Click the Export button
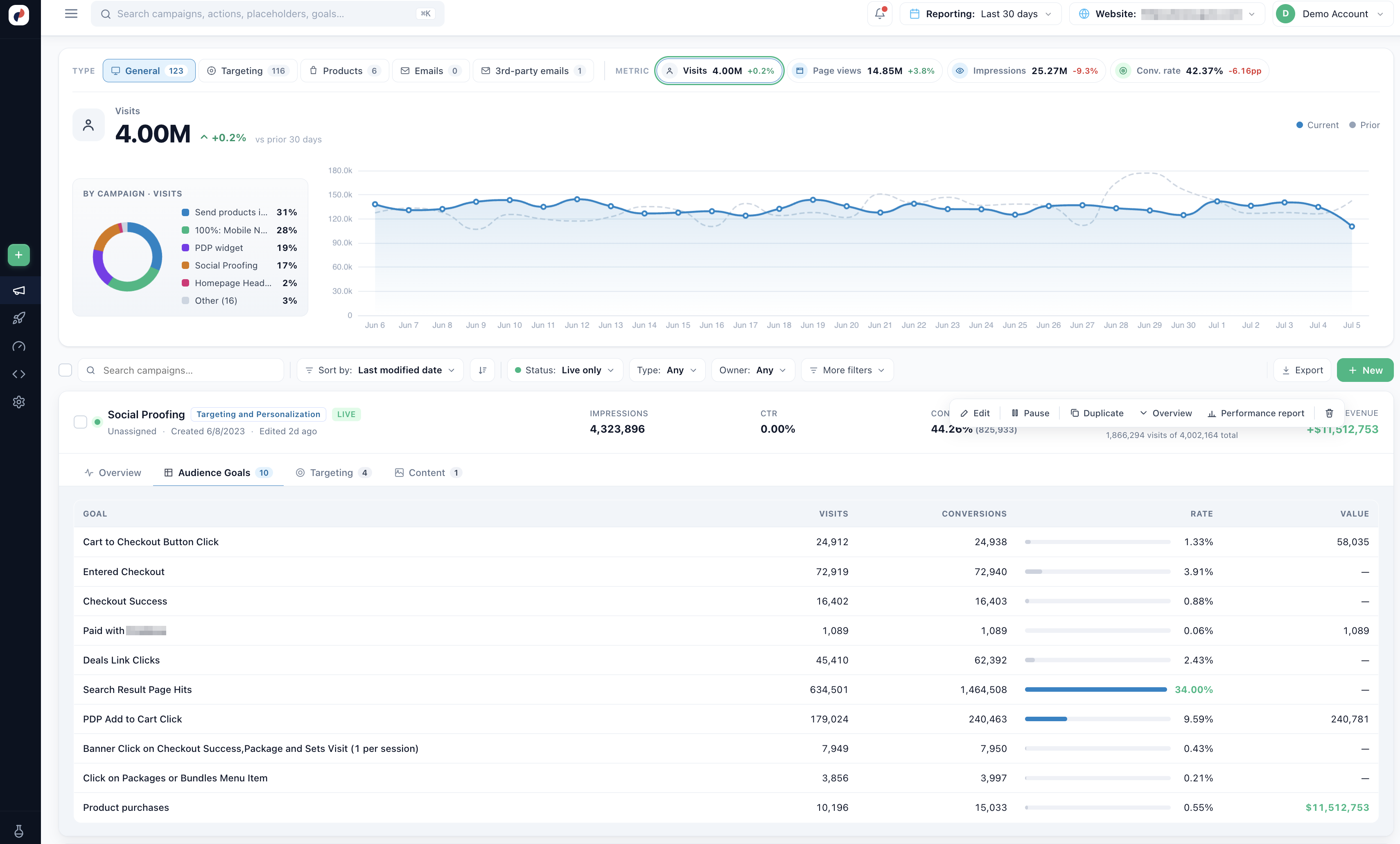 tap(1302, 370)
